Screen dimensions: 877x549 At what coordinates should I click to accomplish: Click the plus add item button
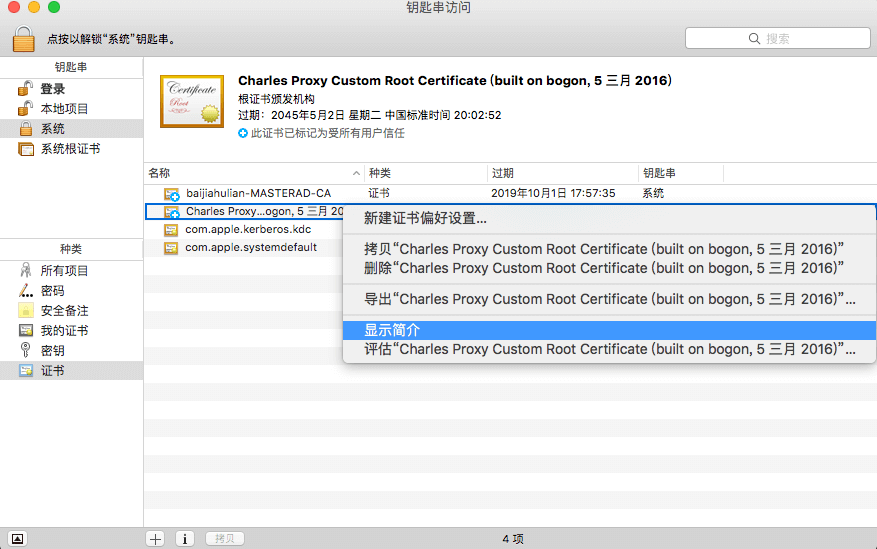(x=155, y=539)
